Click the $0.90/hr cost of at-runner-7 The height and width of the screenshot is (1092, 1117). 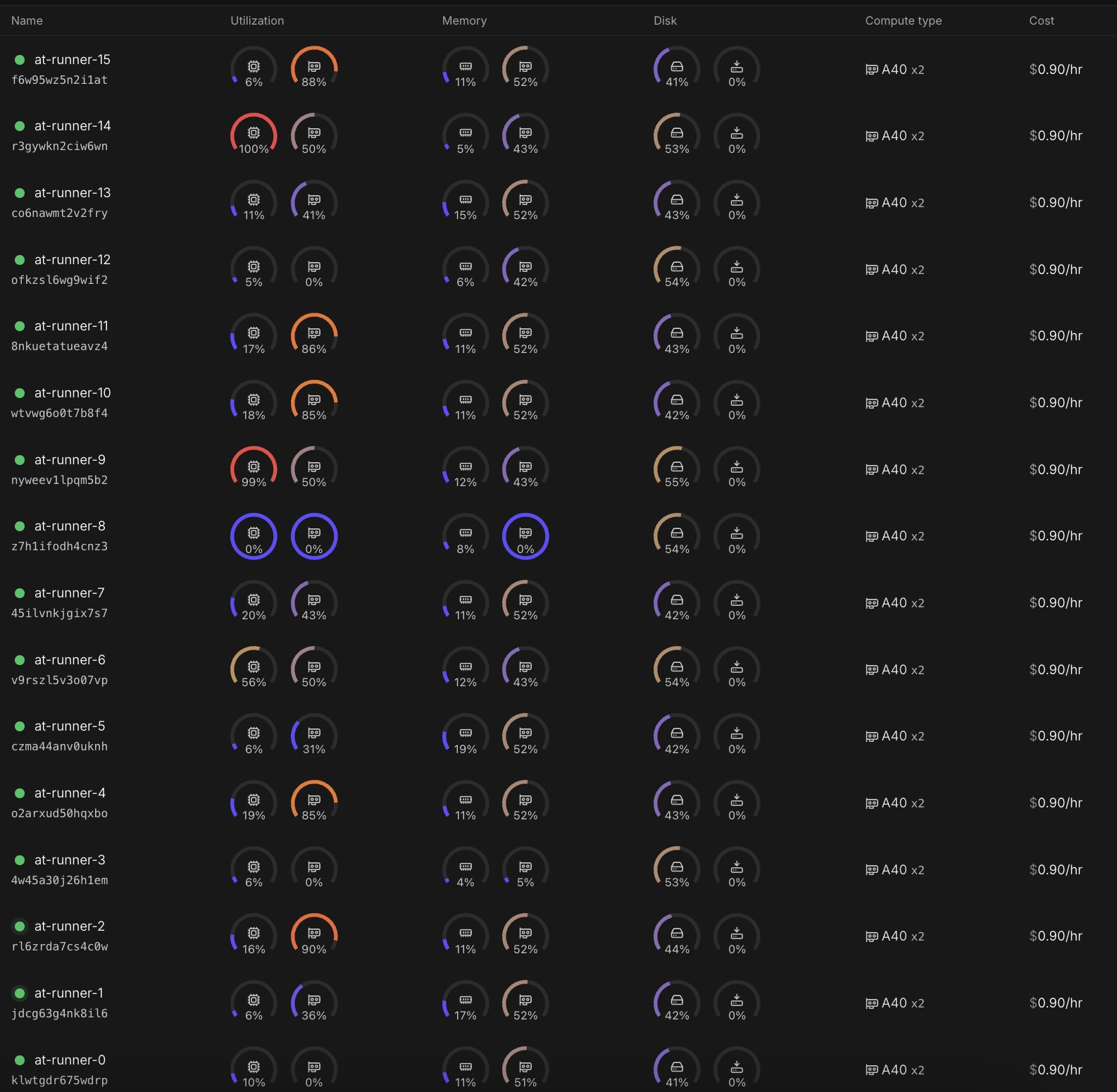(1055, 603)
